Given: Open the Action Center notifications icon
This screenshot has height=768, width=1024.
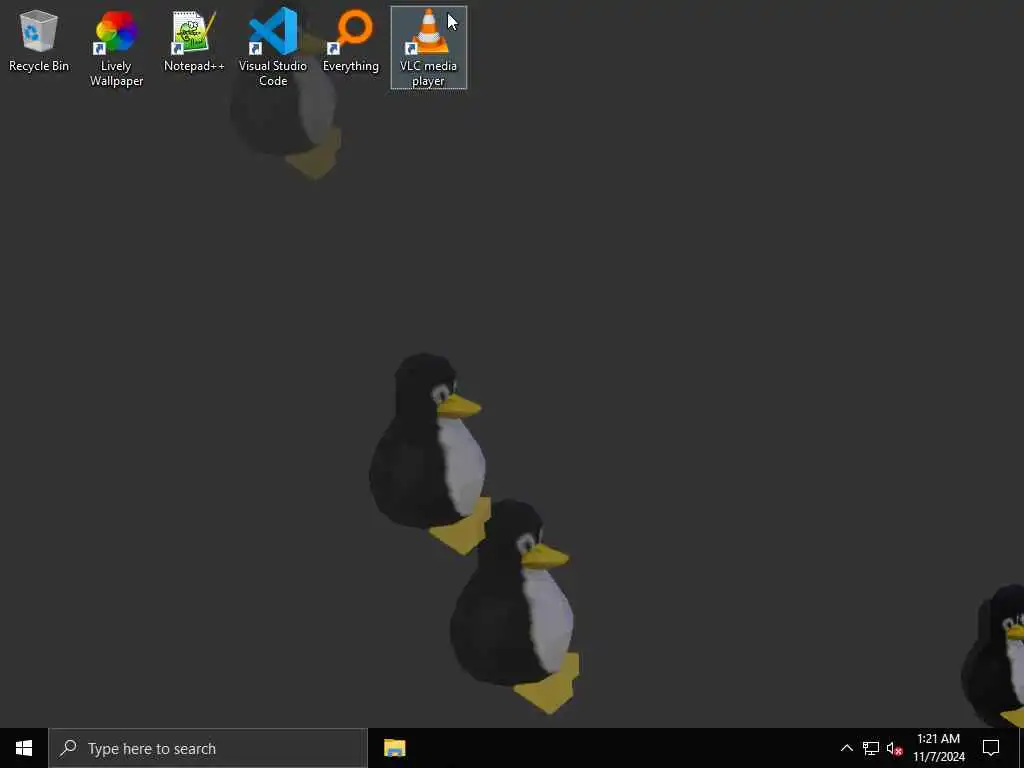Looking at the screenshot, I should pos(991,748).
